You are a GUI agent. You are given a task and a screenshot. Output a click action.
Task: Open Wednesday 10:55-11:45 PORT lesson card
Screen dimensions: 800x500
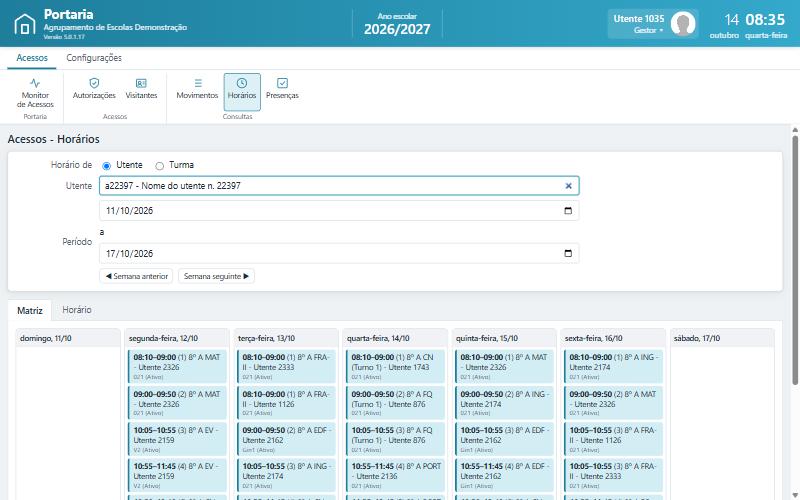pyautogui.click(x=395, y=476)
